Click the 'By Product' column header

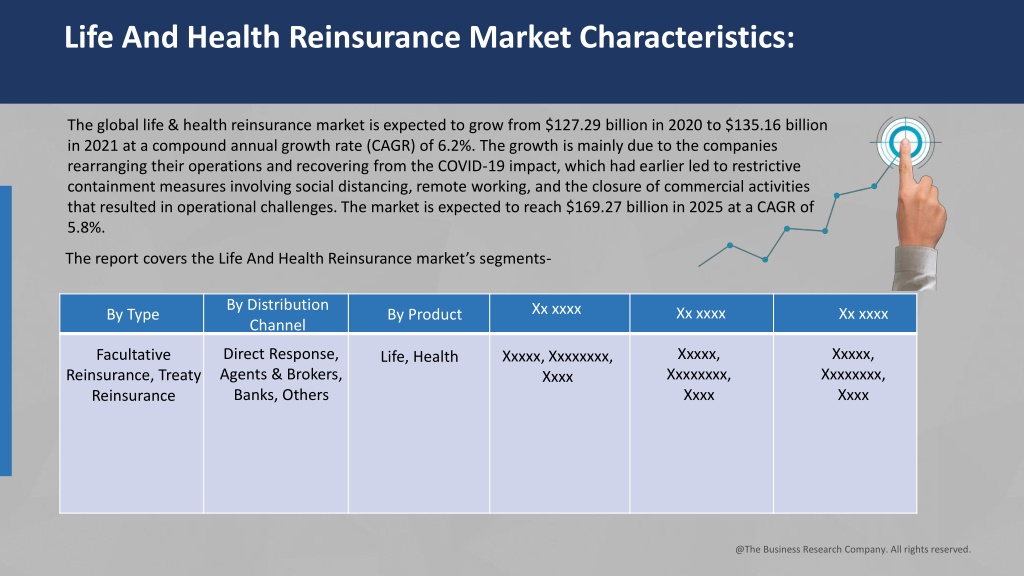pyautogui.click(x=419, y=314)
